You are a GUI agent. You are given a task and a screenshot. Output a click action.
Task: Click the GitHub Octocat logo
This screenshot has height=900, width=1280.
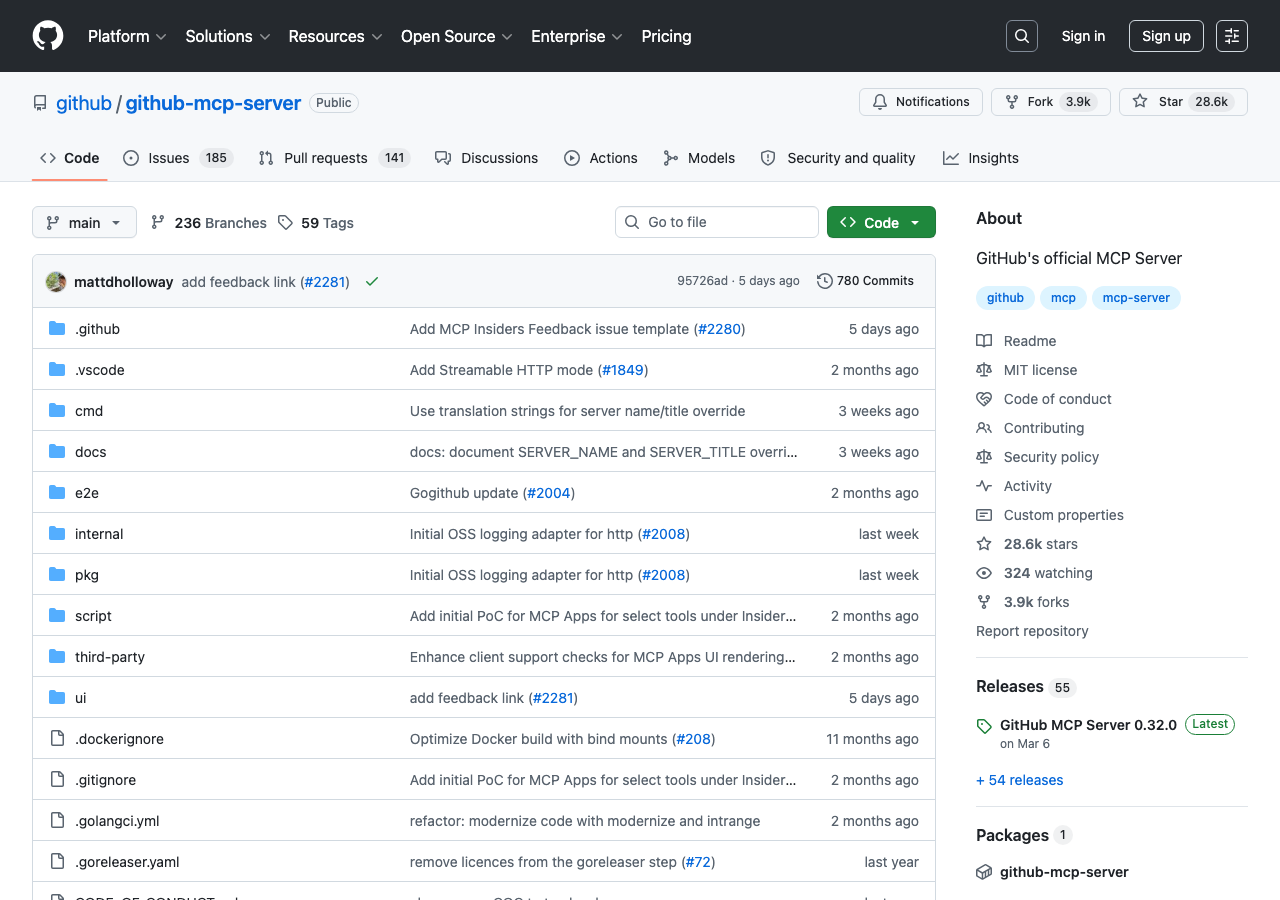pyautogui.click(x=48, y=36)
